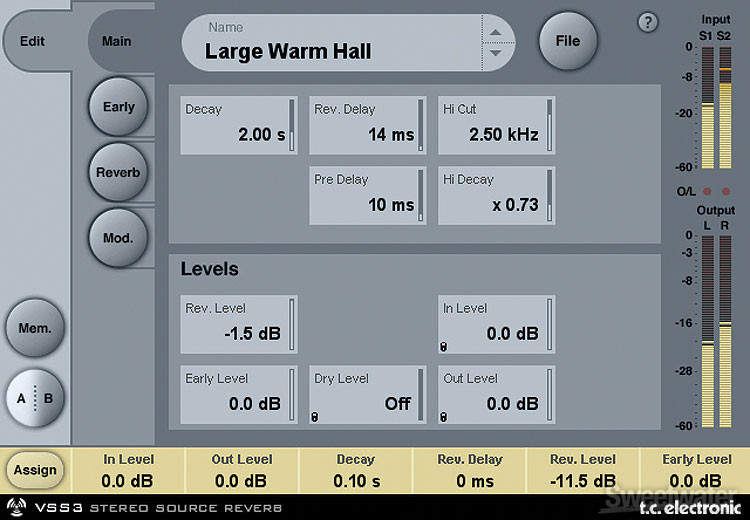Open the Reverb settings page
Viewport: 750px width, 520px height.
(118, 172)
